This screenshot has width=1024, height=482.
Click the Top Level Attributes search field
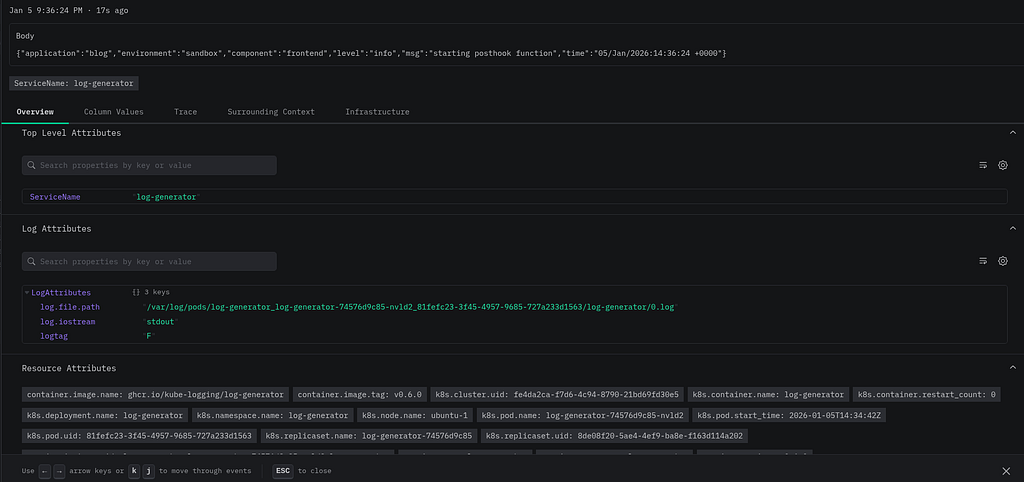(x=149, y=165)
